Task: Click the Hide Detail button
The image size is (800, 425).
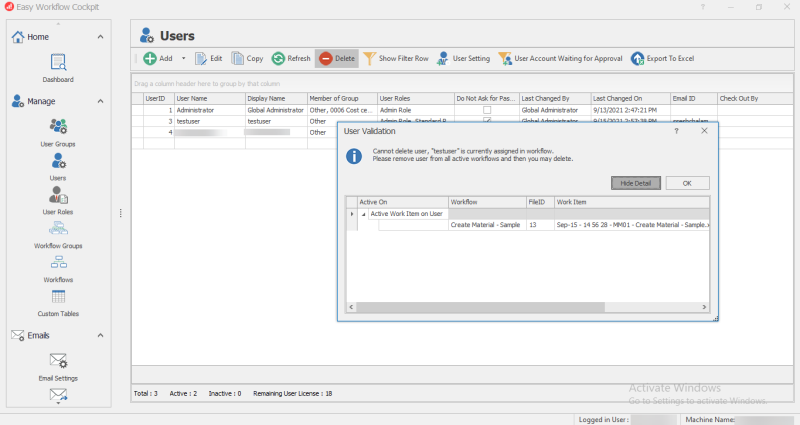Action: (635, 183)
